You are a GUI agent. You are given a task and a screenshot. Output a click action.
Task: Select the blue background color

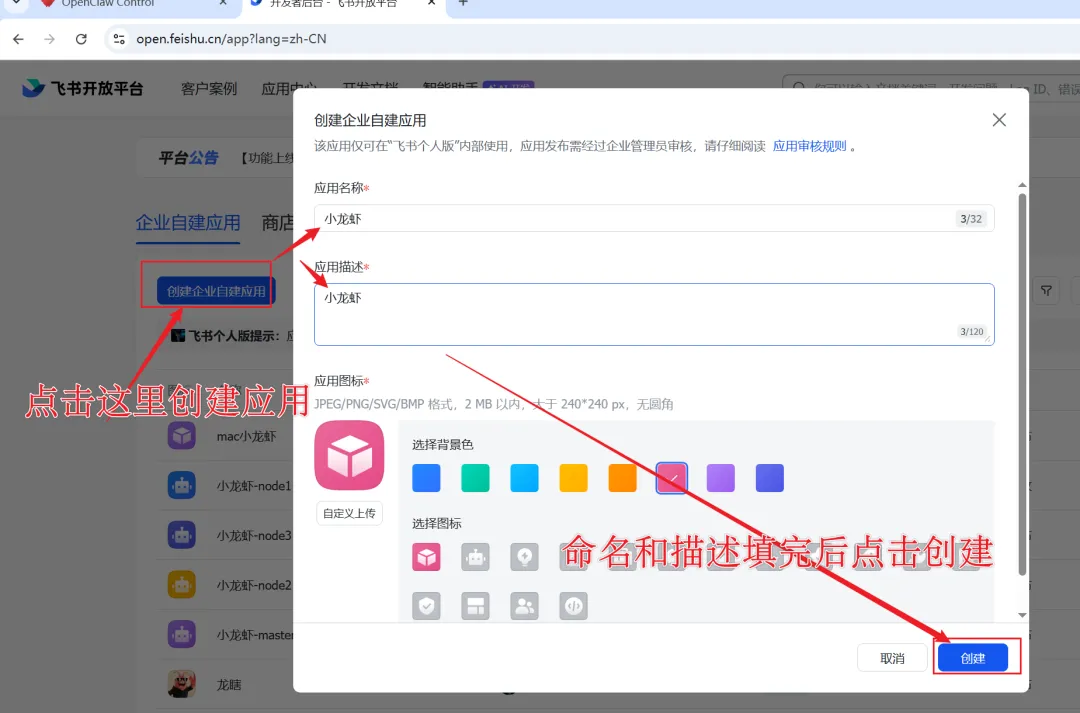[426, 478]
